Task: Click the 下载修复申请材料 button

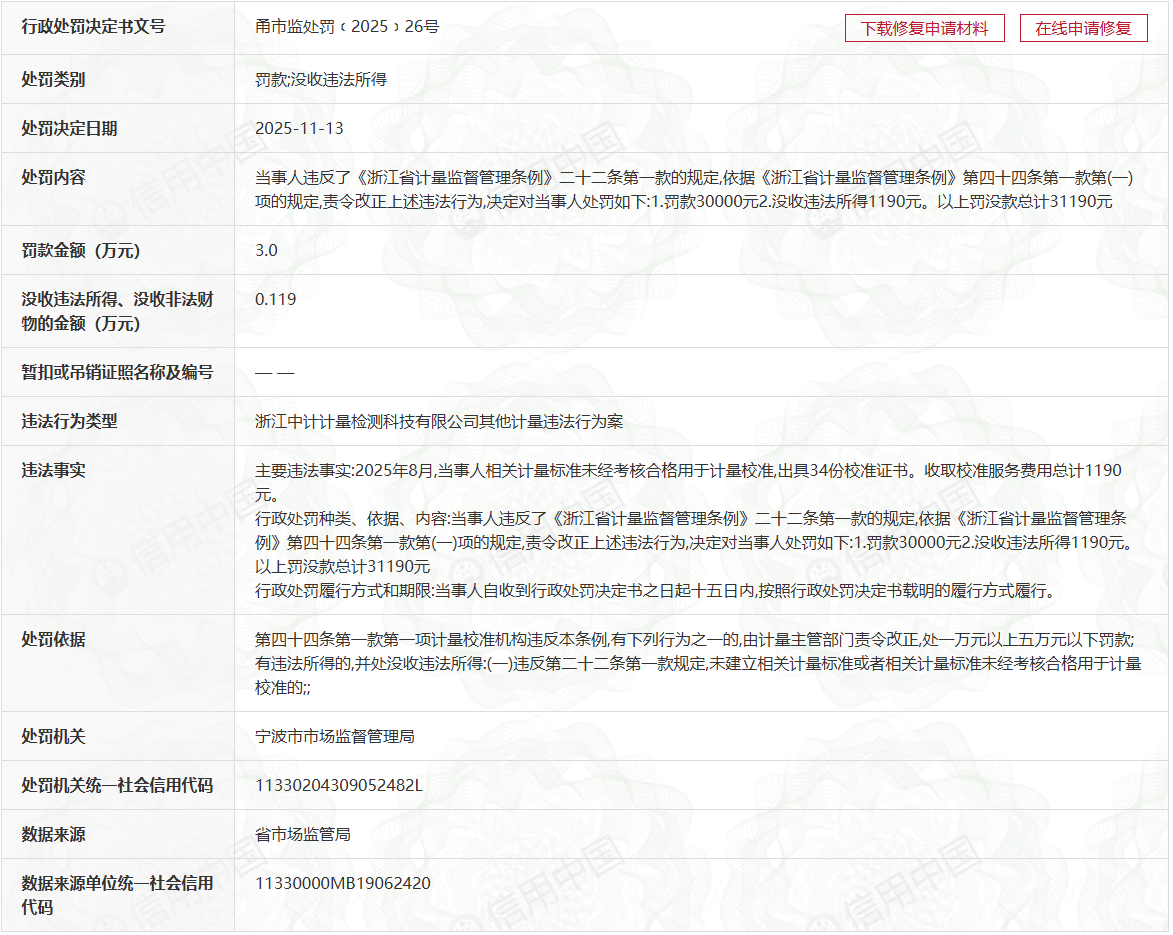Action: point(924,28)
